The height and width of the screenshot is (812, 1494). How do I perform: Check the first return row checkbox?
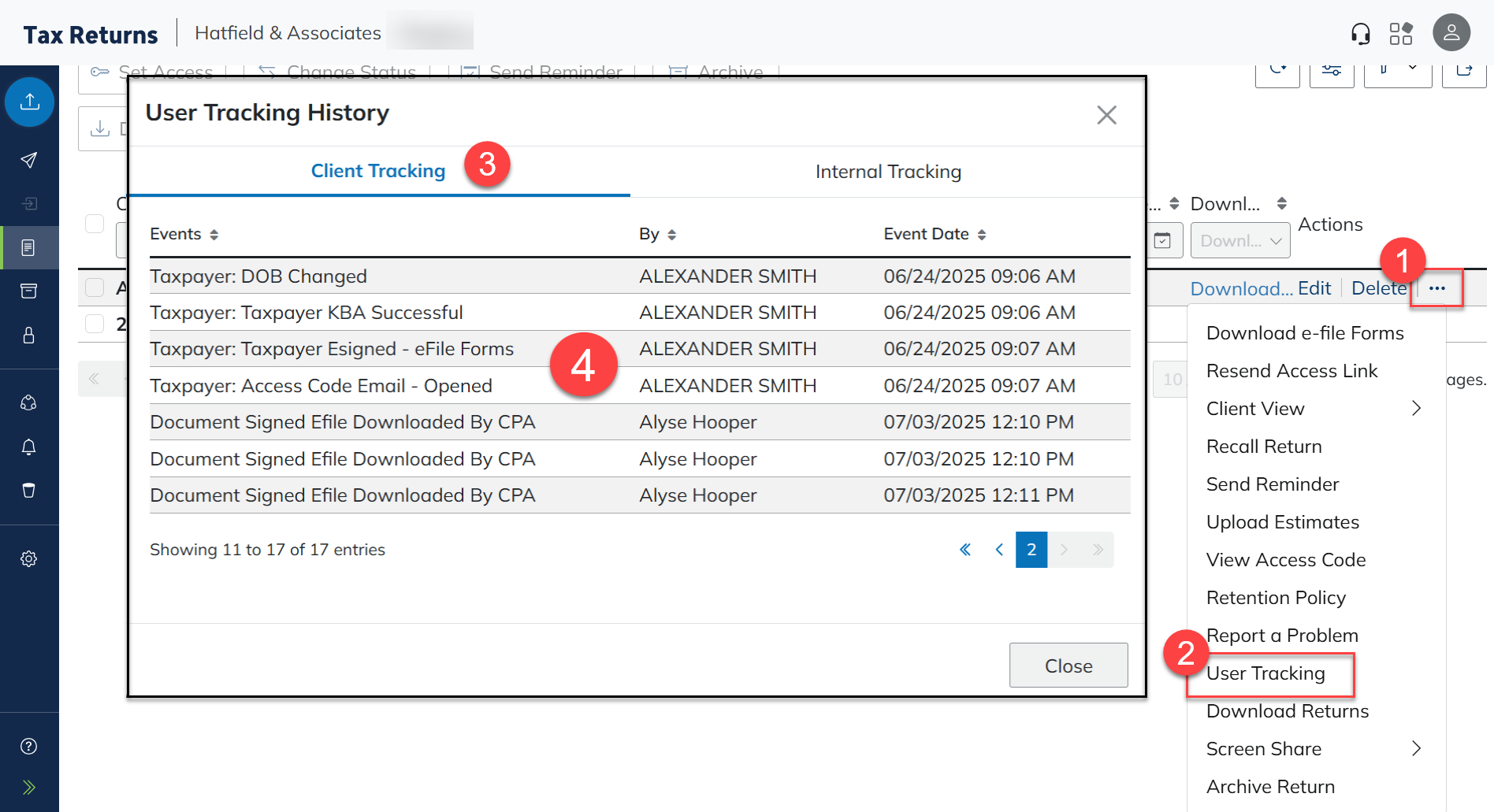pyautogui.click(x=95, y=287)
